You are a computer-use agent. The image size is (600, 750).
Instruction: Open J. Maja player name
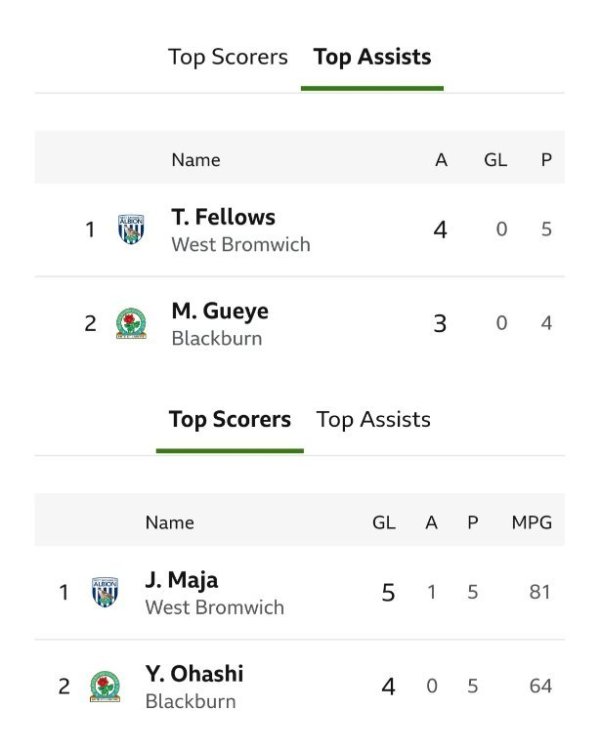[x=181, y=580]
